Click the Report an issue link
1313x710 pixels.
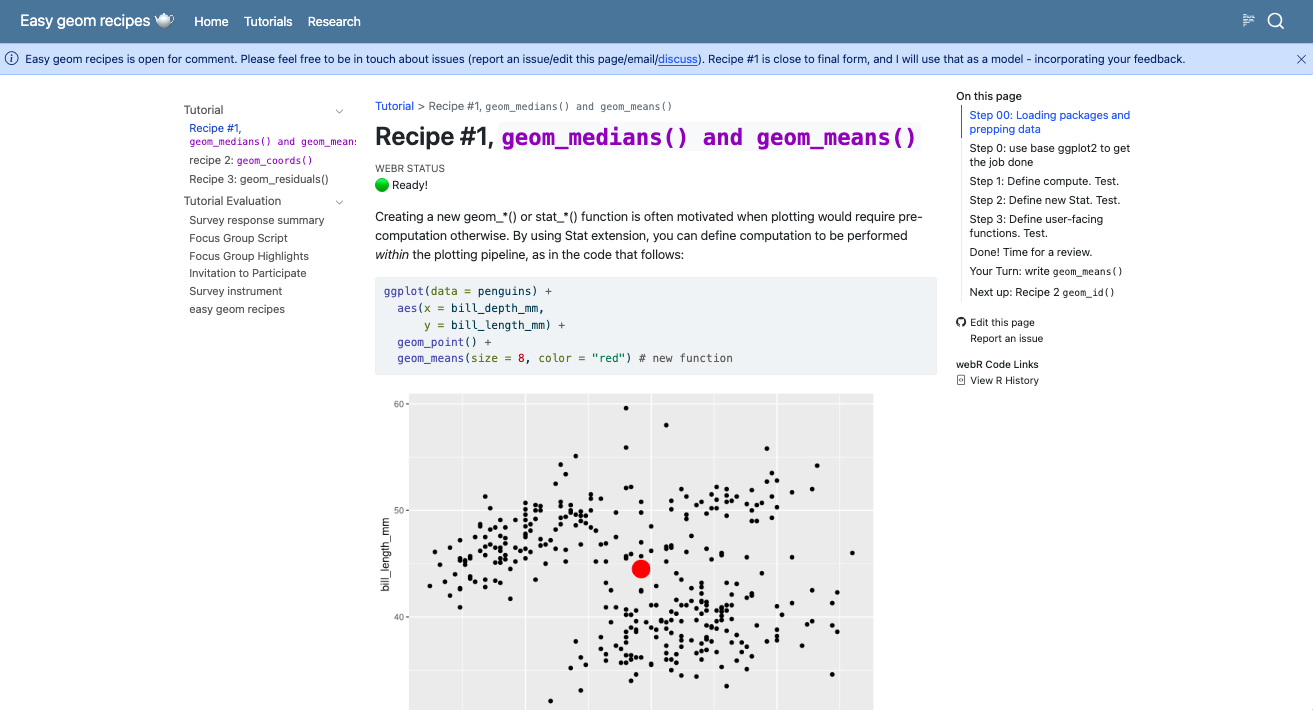coord(1006,339)
